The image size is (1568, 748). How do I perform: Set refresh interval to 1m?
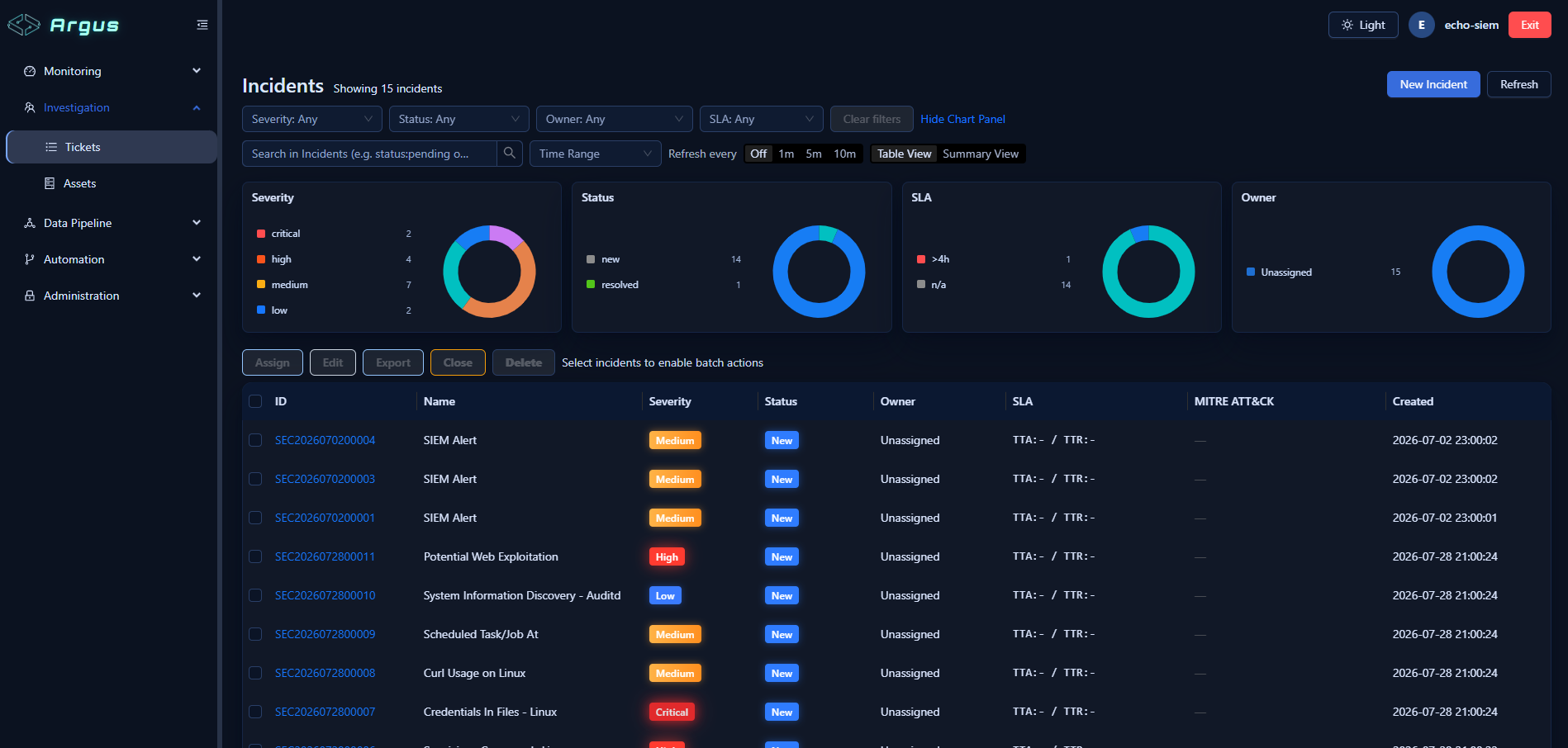[786, 154]
